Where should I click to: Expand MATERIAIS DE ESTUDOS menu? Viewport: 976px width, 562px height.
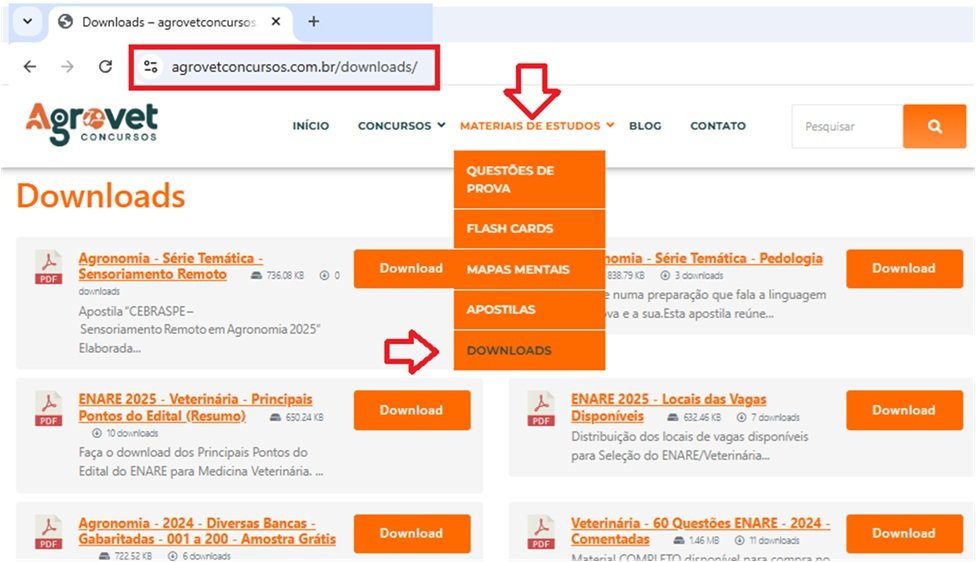(537, 126)
